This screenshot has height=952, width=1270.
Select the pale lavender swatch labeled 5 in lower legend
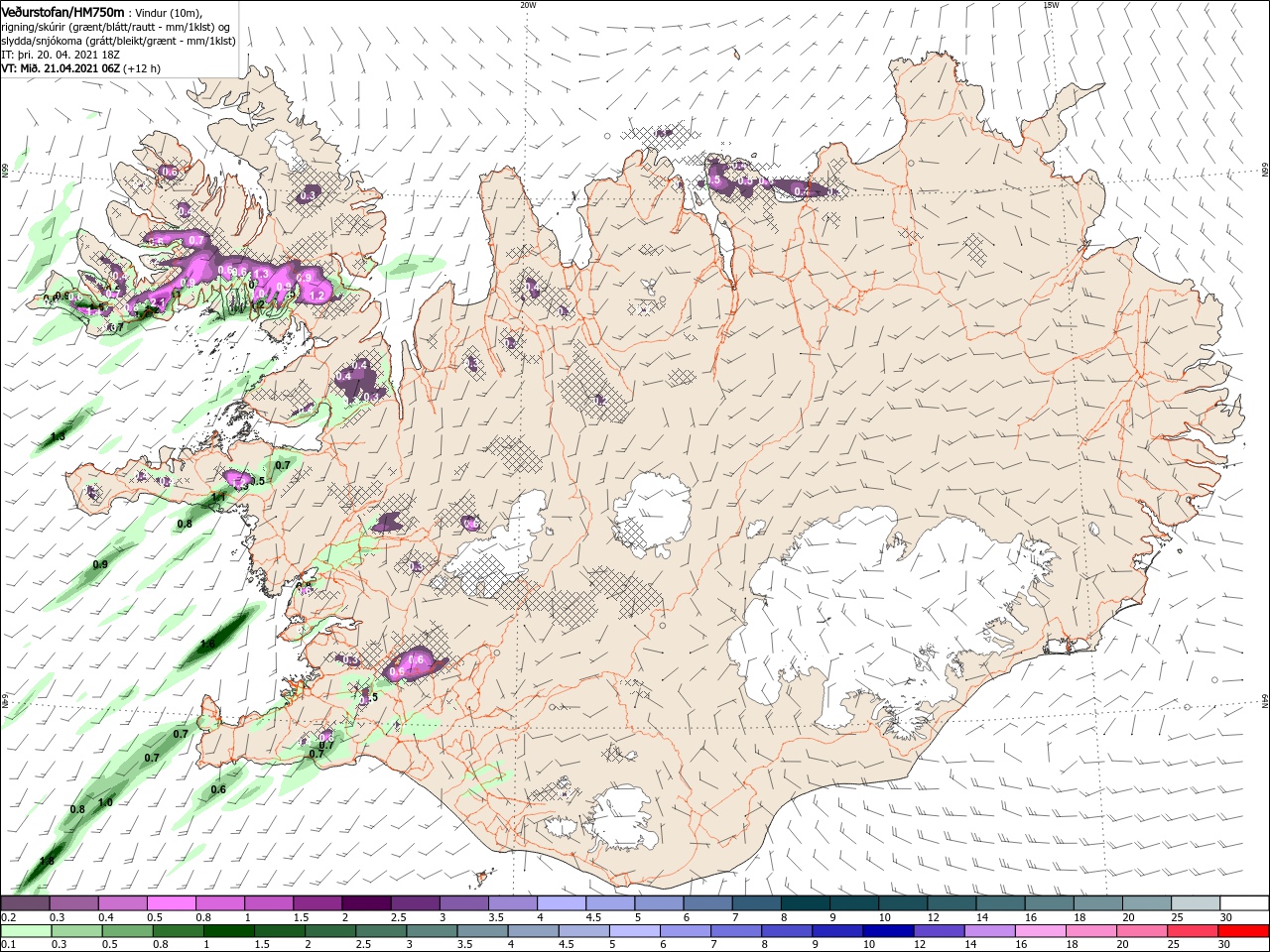(635, 930)
